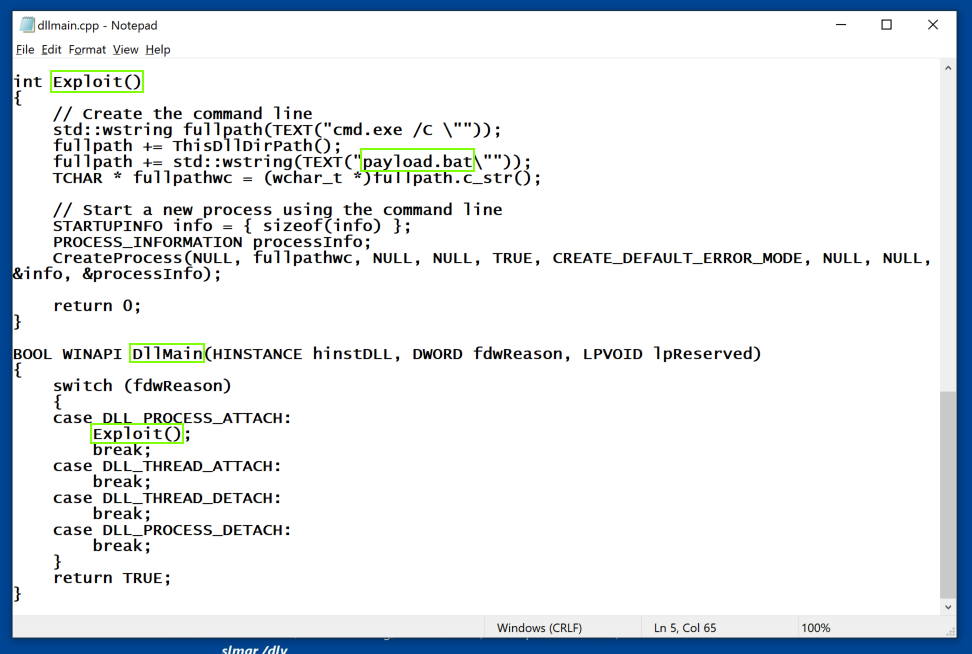The width and height of the screenshot is (972, 654).
Task: Click 'ThisDllDirPath();' in the code
Action: click(257, 146)
